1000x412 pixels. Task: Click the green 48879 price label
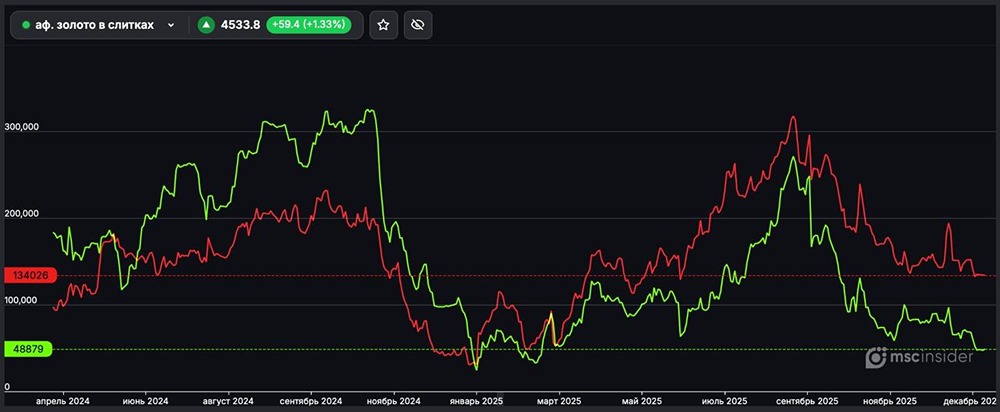coord(24,349)
